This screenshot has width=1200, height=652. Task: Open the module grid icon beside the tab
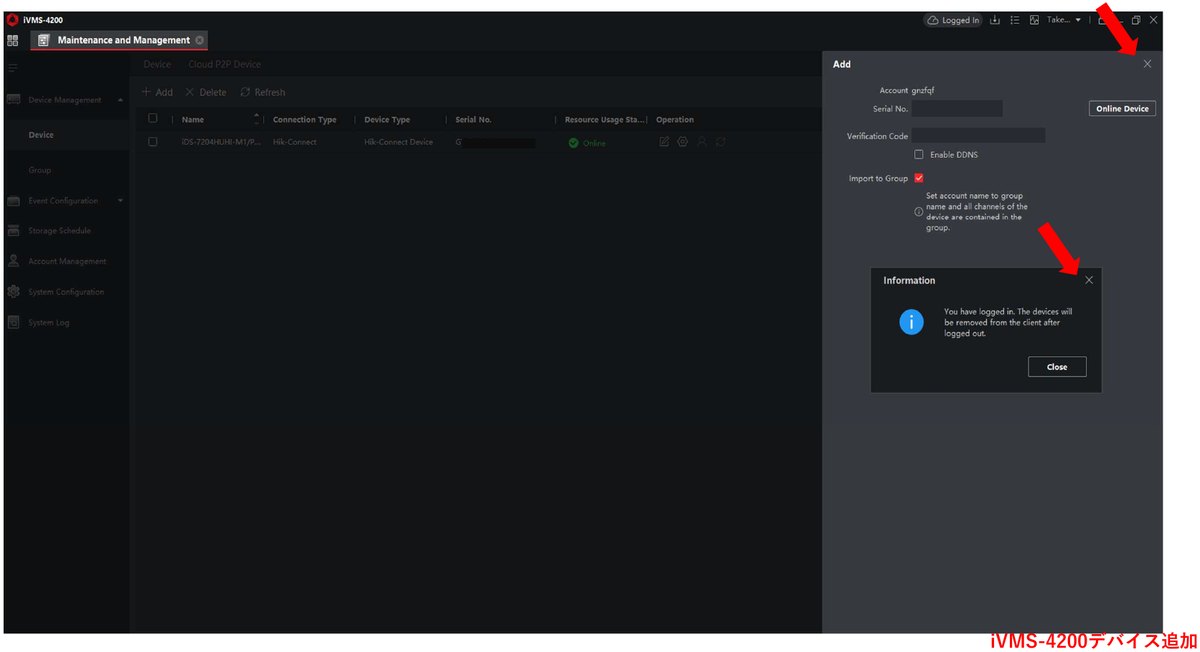tap(13, 40)
